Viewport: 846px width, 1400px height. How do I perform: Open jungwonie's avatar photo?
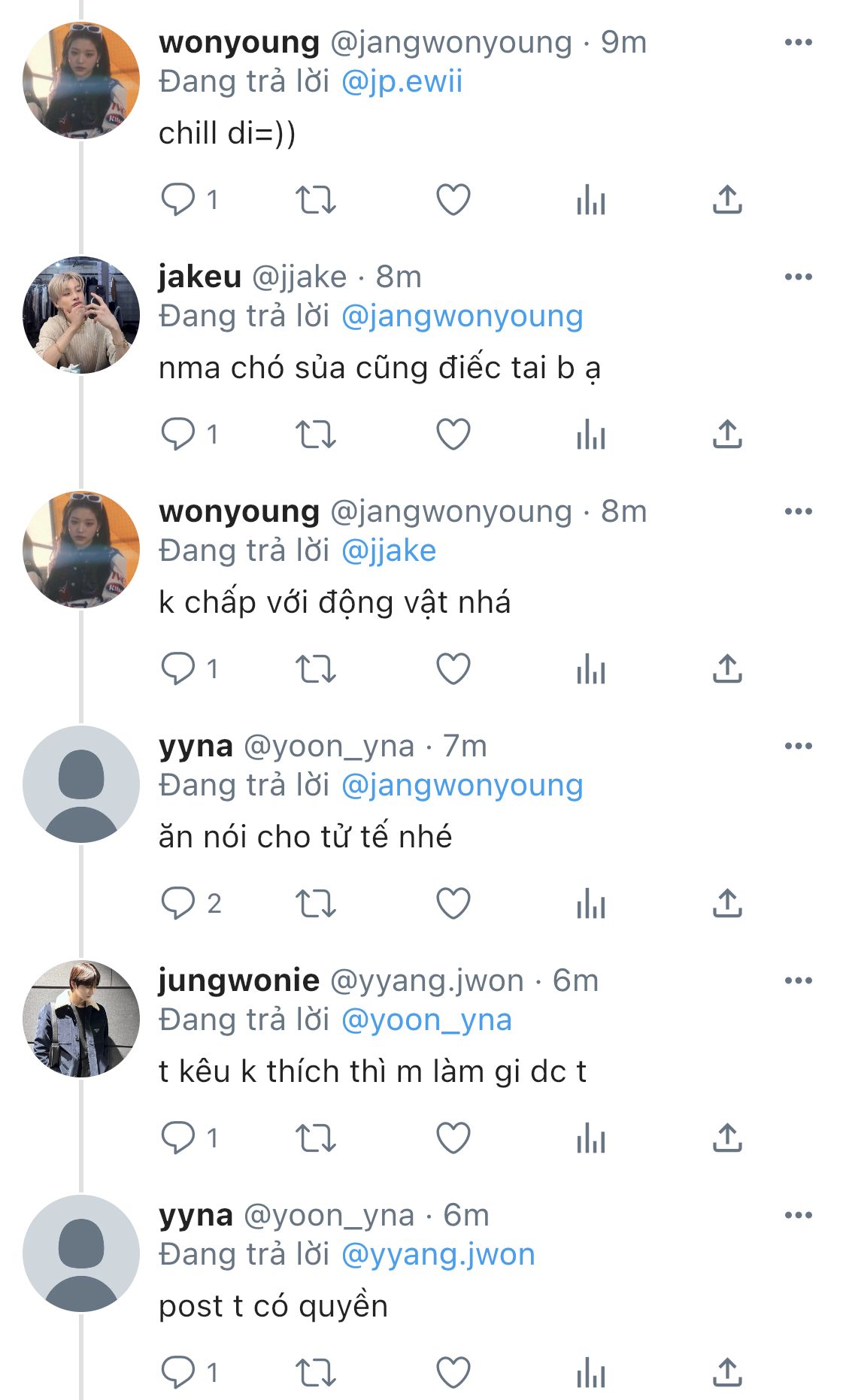[81, 1019]
